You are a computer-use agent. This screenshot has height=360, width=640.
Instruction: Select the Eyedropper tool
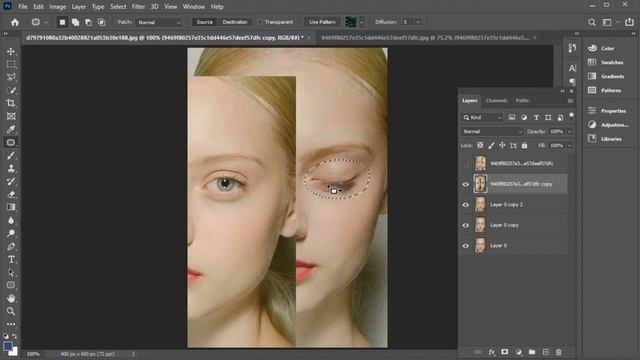pos(11,129)
